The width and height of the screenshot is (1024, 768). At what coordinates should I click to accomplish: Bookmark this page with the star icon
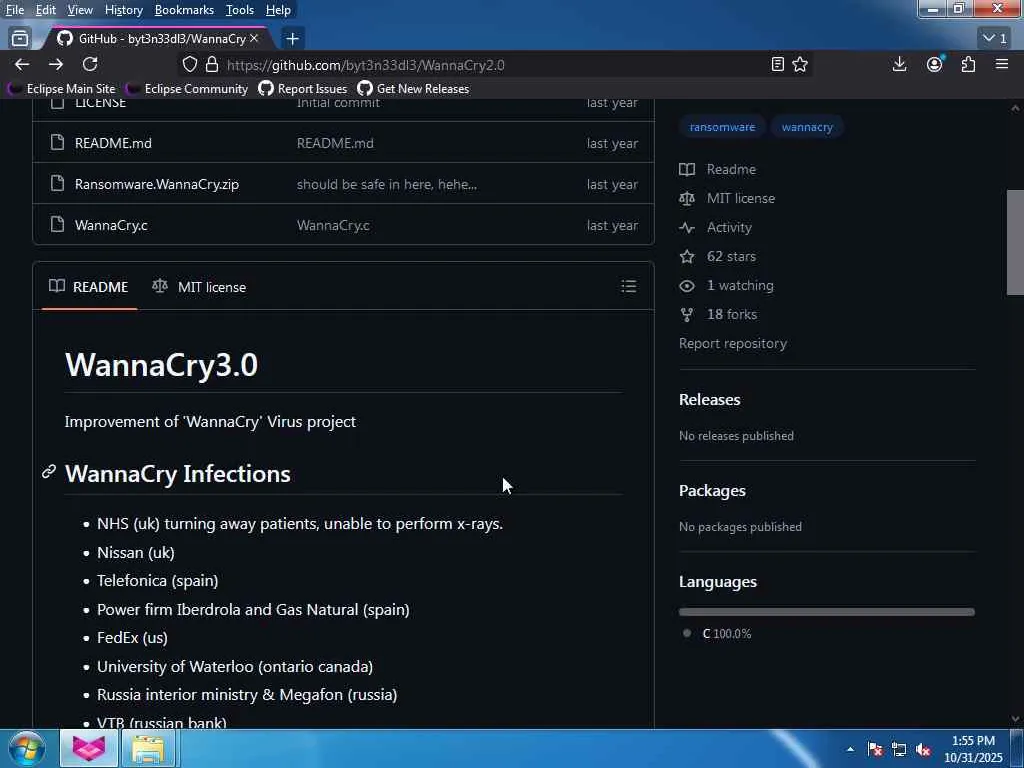pos(800,64)
